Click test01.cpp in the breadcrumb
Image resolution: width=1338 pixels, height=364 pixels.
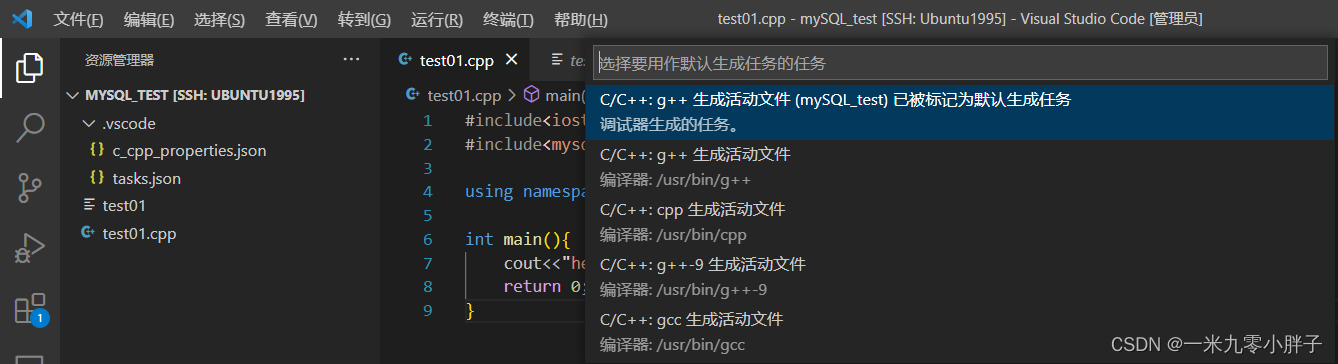click(x=464, y=96)
